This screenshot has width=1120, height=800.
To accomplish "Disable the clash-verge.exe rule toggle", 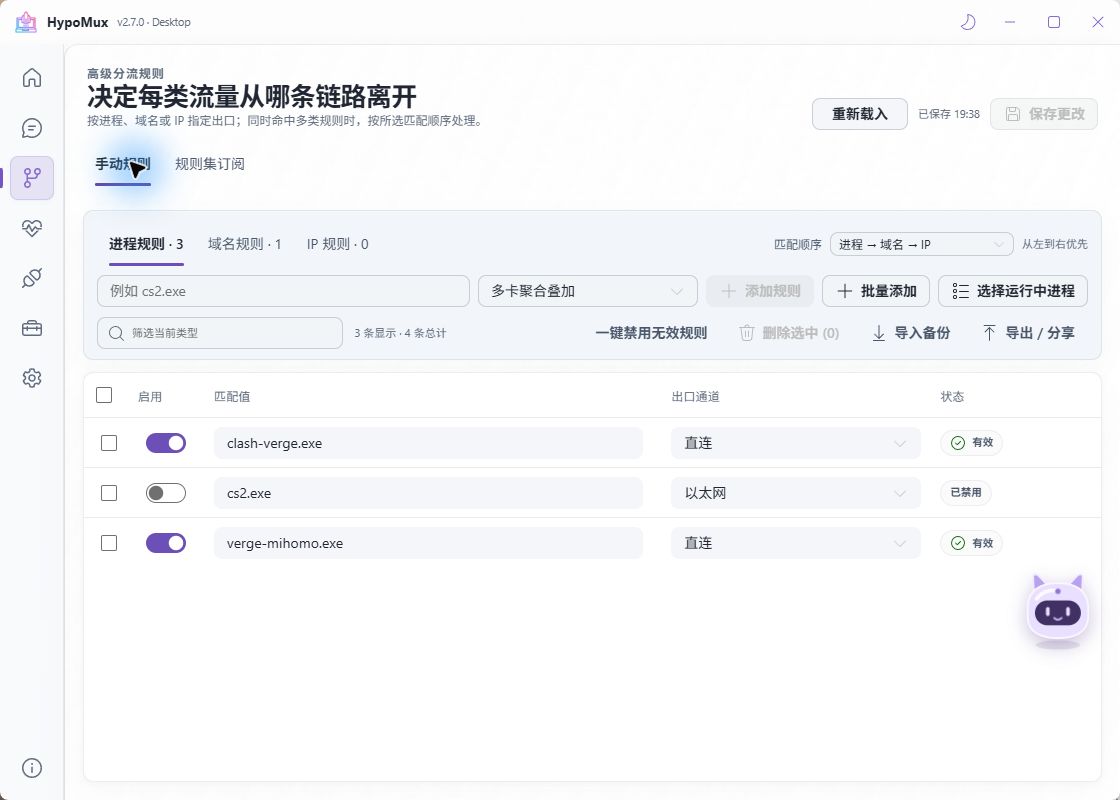I will [166, 443].
